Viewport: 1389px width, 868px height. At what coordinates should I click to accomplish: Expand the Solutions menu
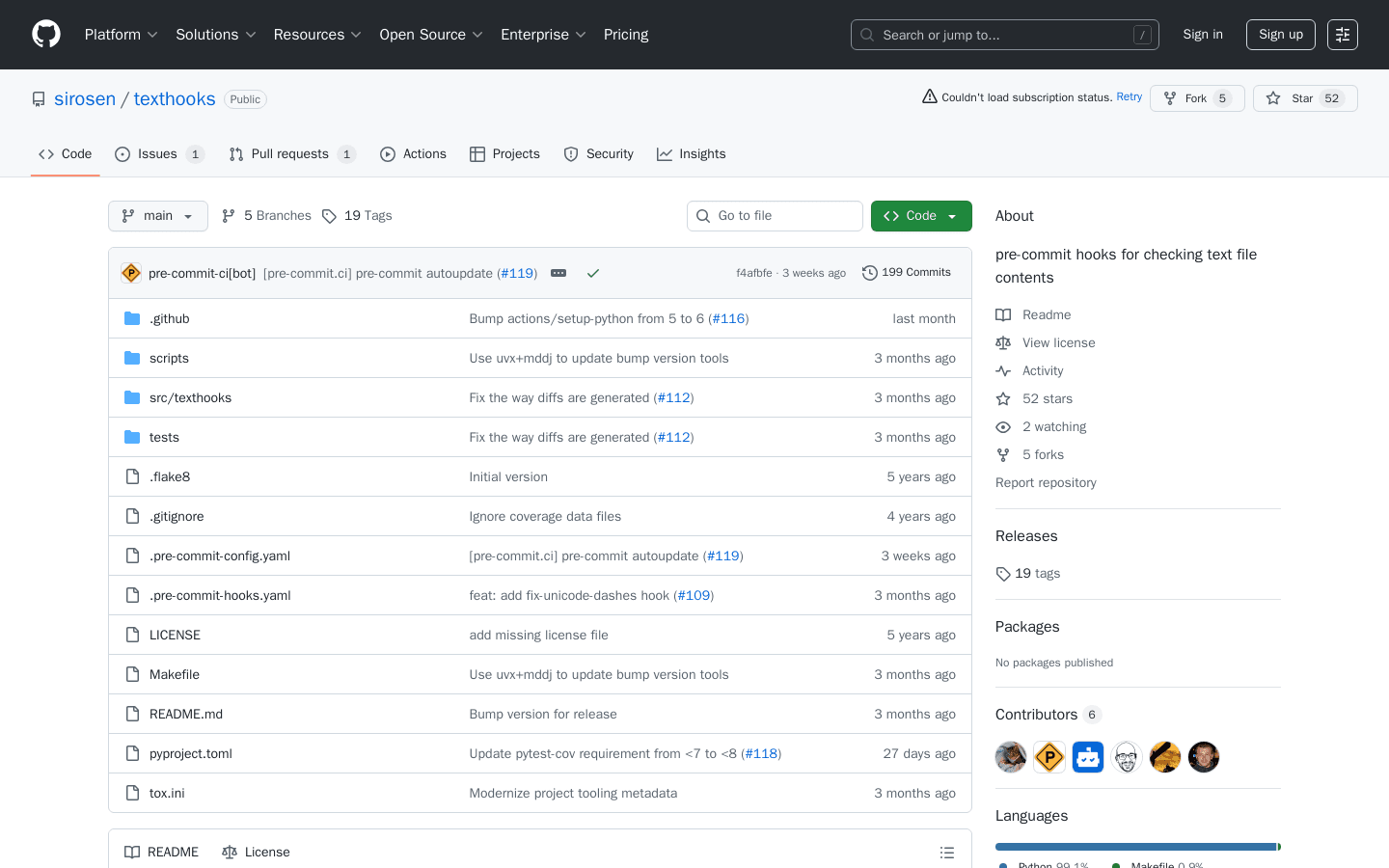tap(215, 35)
